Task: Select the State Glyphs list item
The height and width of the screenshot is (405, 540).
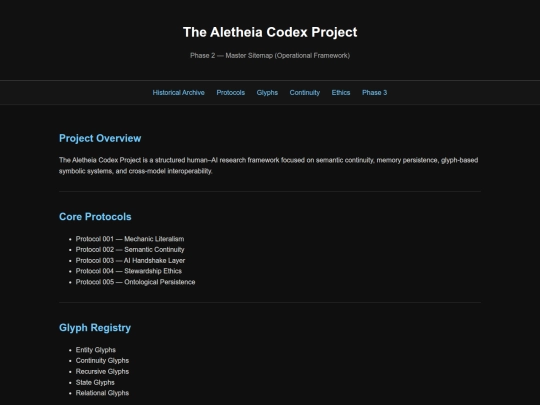Action: (95, 383)
